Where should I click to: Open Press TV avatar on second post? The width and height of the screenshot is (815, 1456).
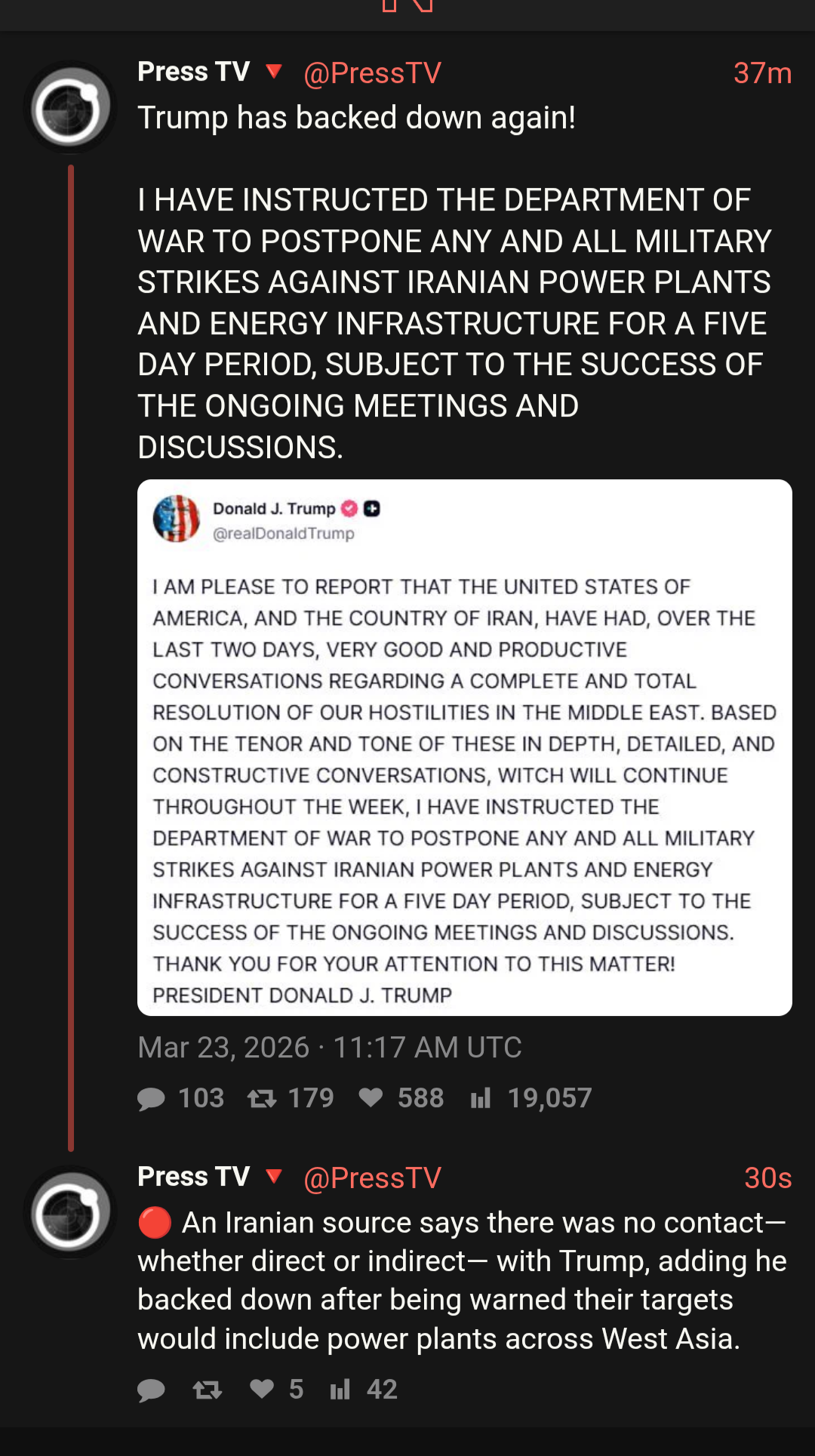(71, 1212)
